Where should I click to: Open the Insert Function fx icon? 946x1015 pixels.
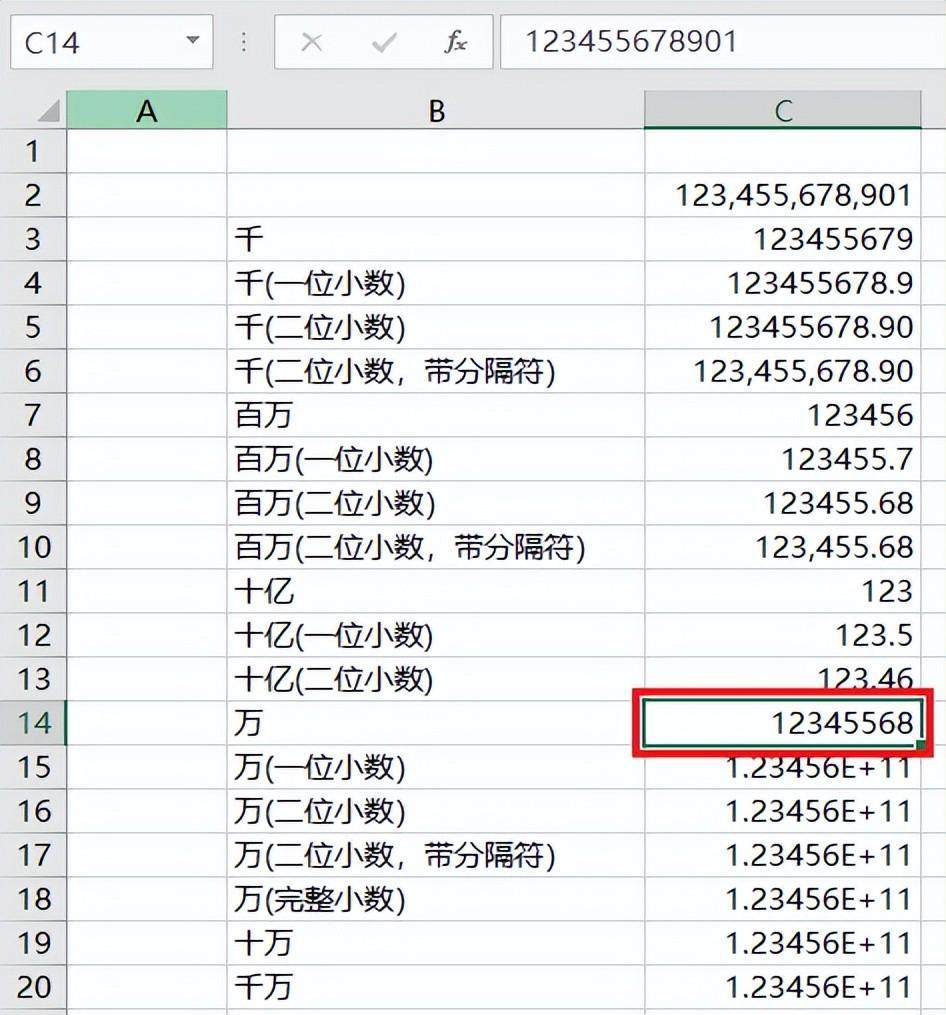[x=456, y=42]
